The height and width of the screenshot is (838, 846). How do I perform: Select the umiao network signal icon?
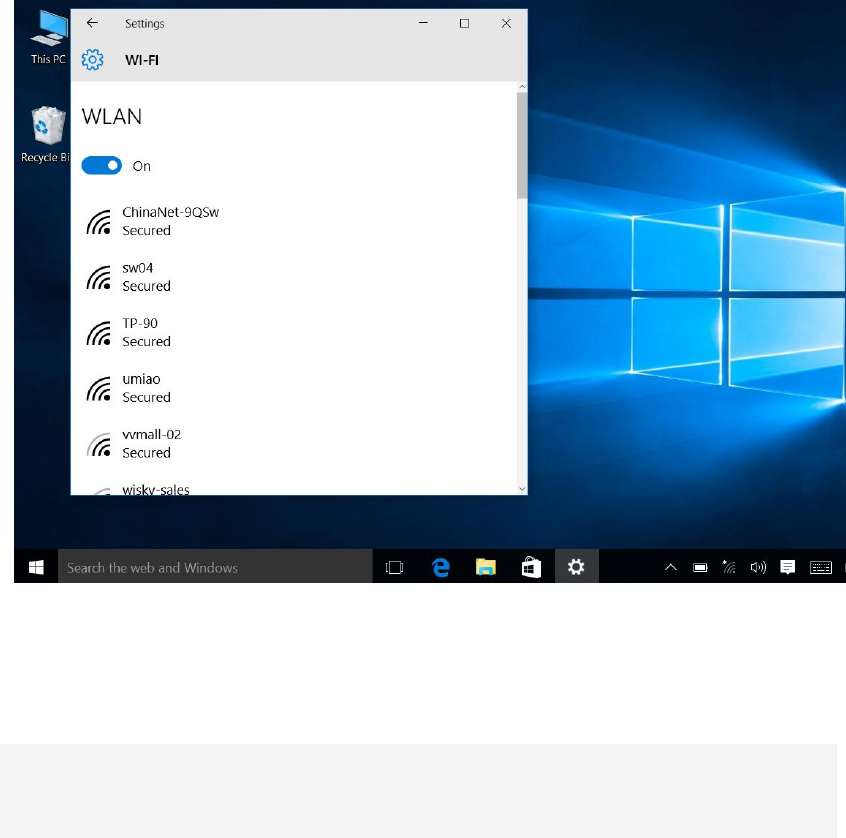(x=99, y=389)
